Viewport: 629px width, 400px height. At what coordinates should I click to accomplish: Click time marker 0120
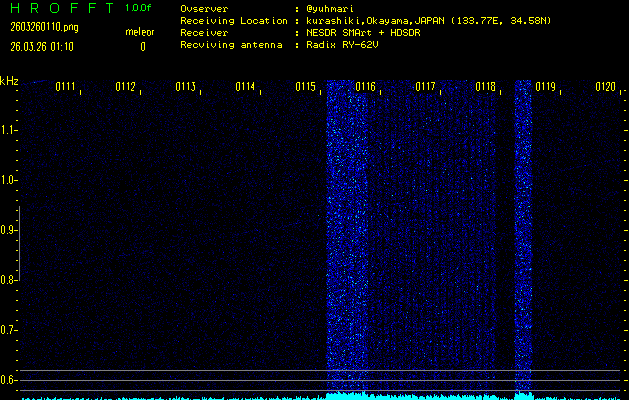click(x=605, y=87)
